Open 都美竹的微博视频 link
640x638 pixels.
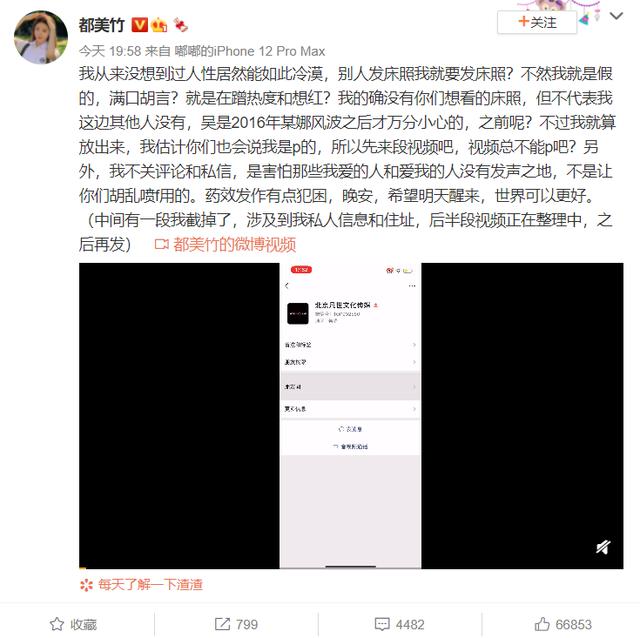(x=234, y=245)
